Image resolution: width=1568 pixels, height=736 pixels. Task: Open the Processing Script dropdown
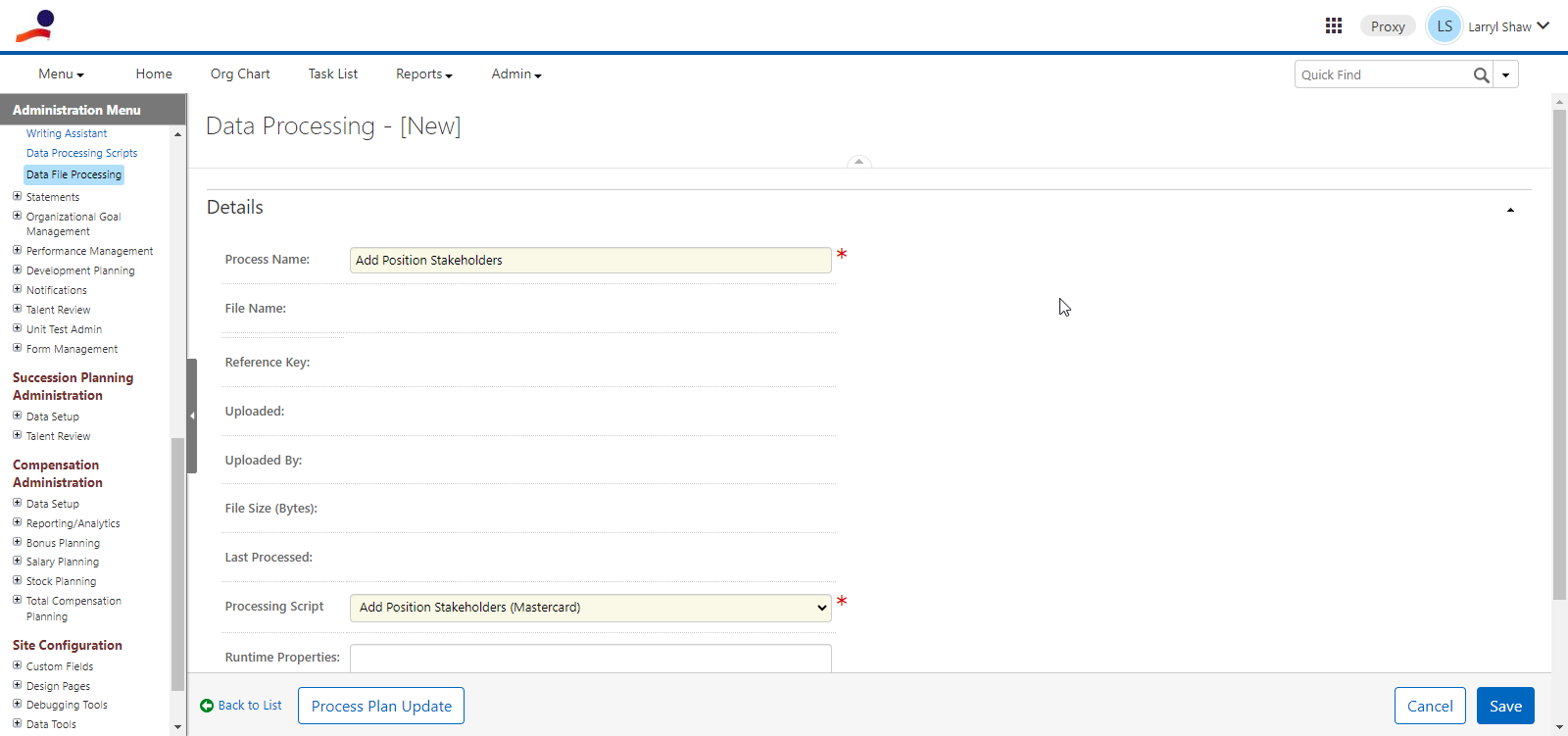[x=590, y=608]
